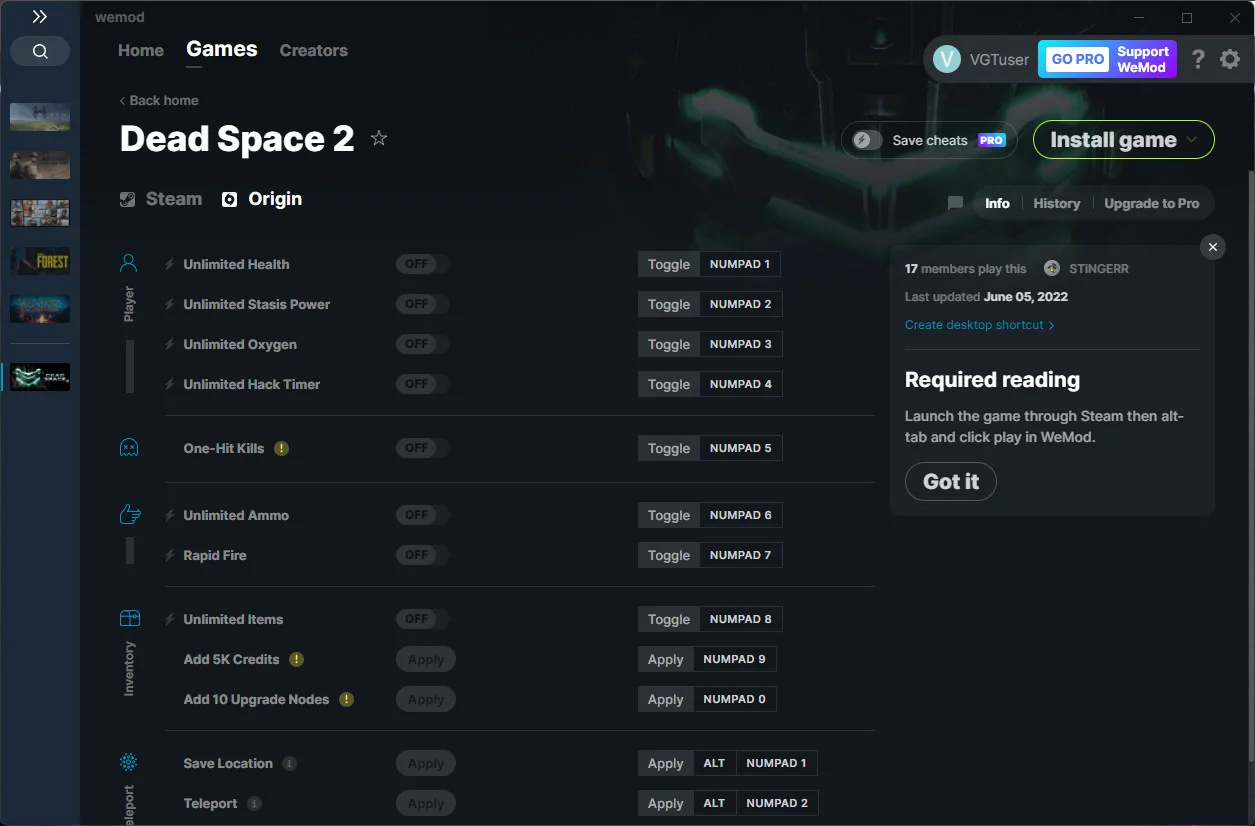Change the NUMPAD 3 hotkey for Unlimited Oxygen

(741, 344)
